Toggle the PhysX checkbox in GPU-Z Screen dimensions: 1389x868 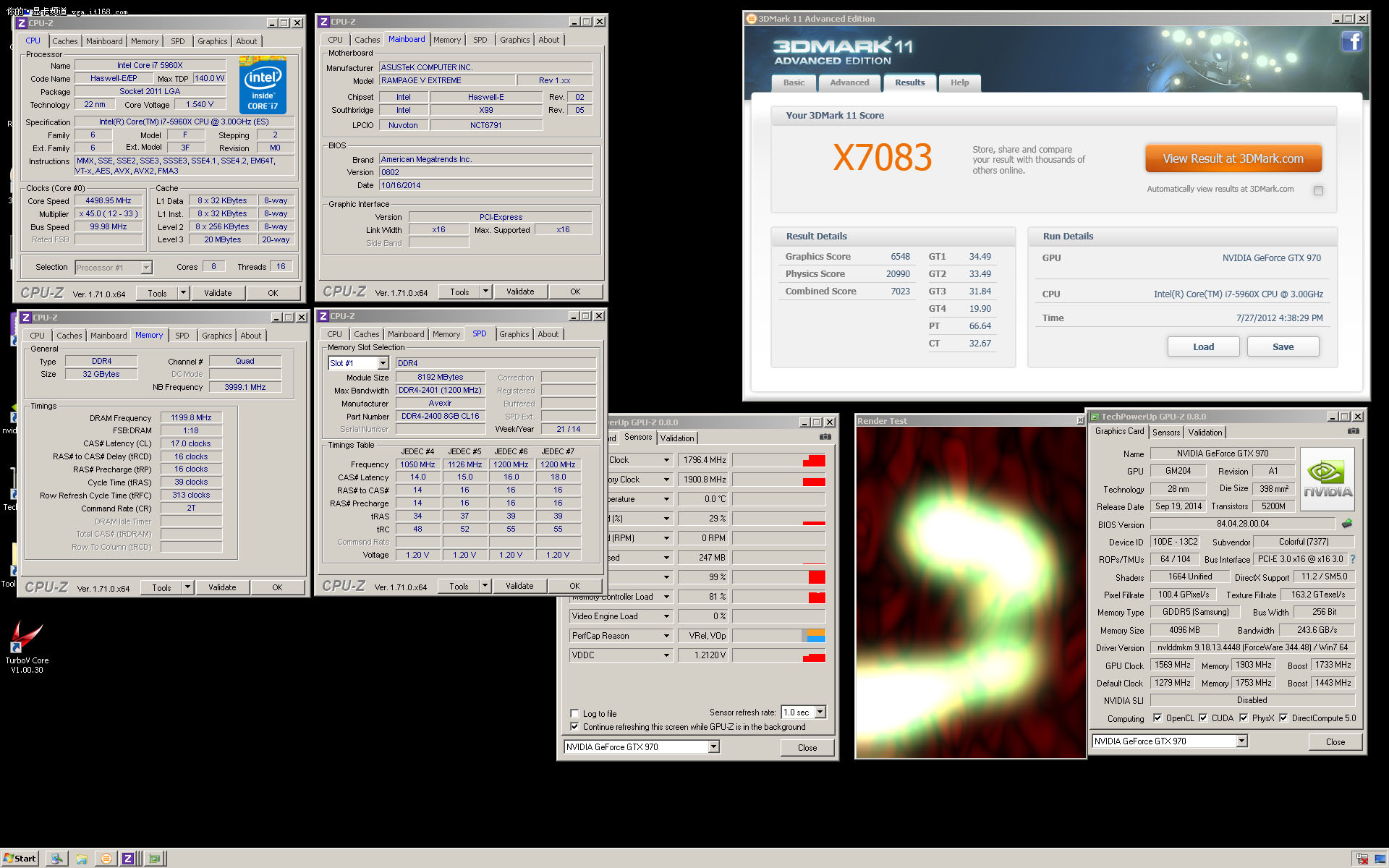point(1244,718)
